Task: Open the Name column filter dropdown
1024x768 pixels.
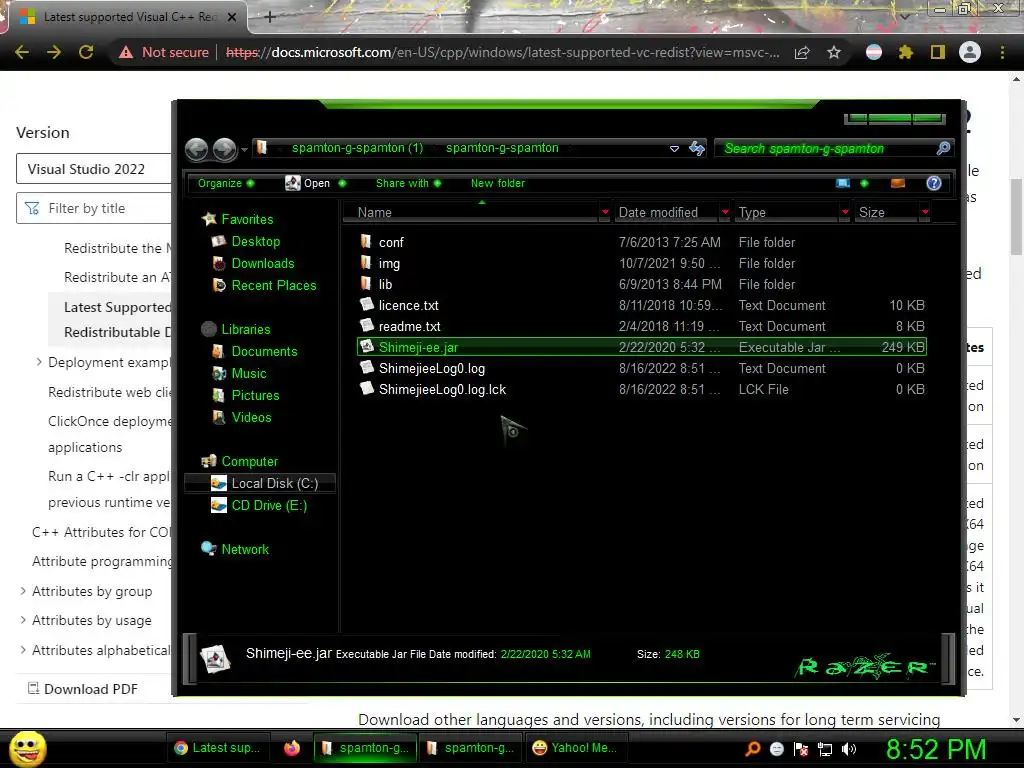Action: coord(605,212)
